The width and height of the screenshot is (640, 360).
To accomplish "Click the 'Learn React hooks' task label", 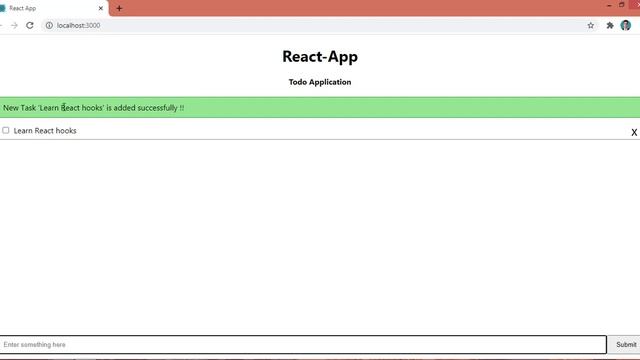I will tap(45, 131).
